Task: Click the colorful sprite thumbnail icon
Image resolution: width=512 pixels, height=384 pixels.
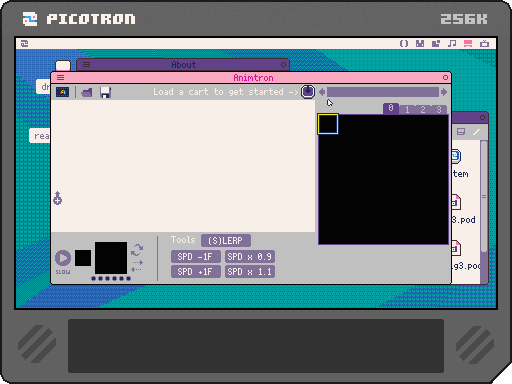Action: [x=63, y=92]
